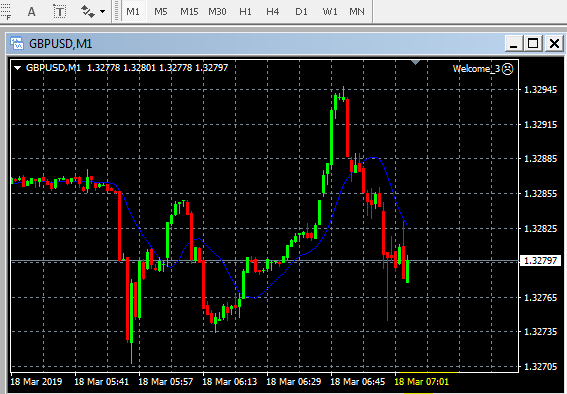The height and width of the screenshot is (394, 567).
Task: Select the M30 timeframe button
Action: 217,12
